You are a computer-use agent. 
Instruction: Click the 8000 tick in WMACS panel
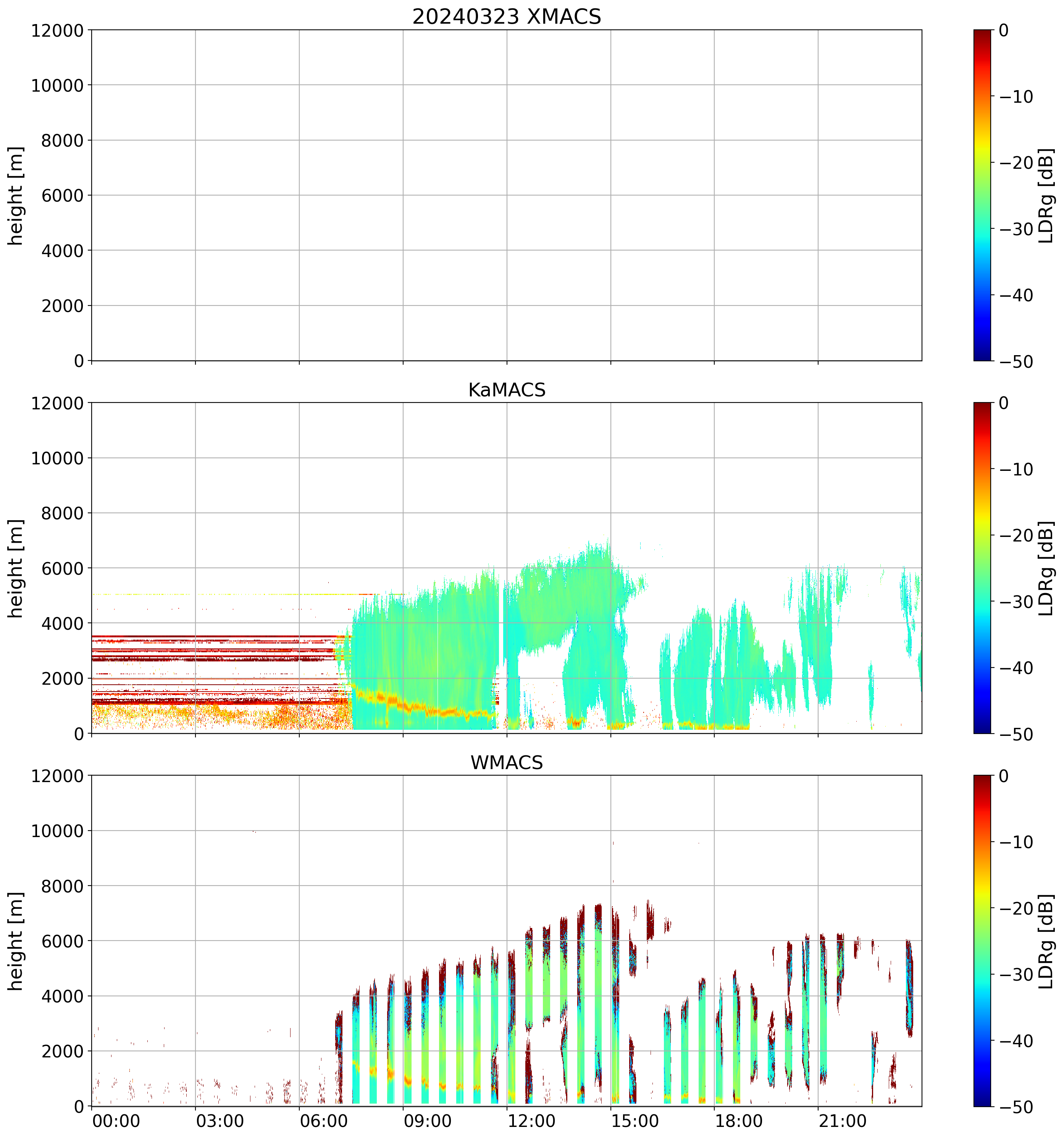(x=62, y=886)
